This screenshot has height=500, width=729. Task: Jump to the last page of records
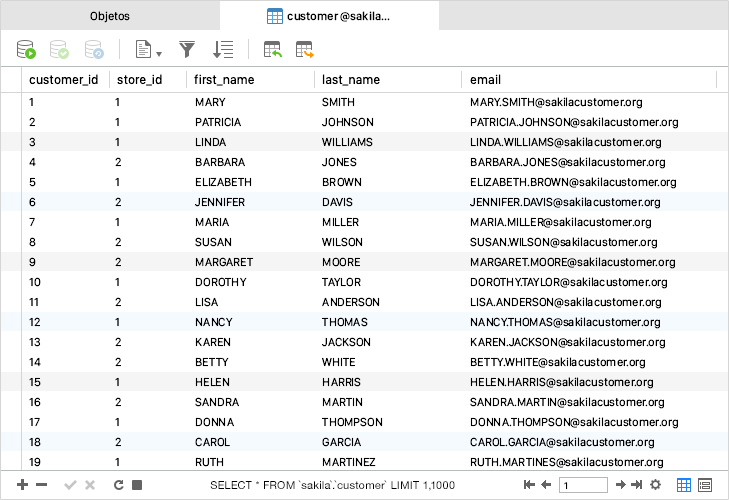pyautogui.click(x=636, y=485)
